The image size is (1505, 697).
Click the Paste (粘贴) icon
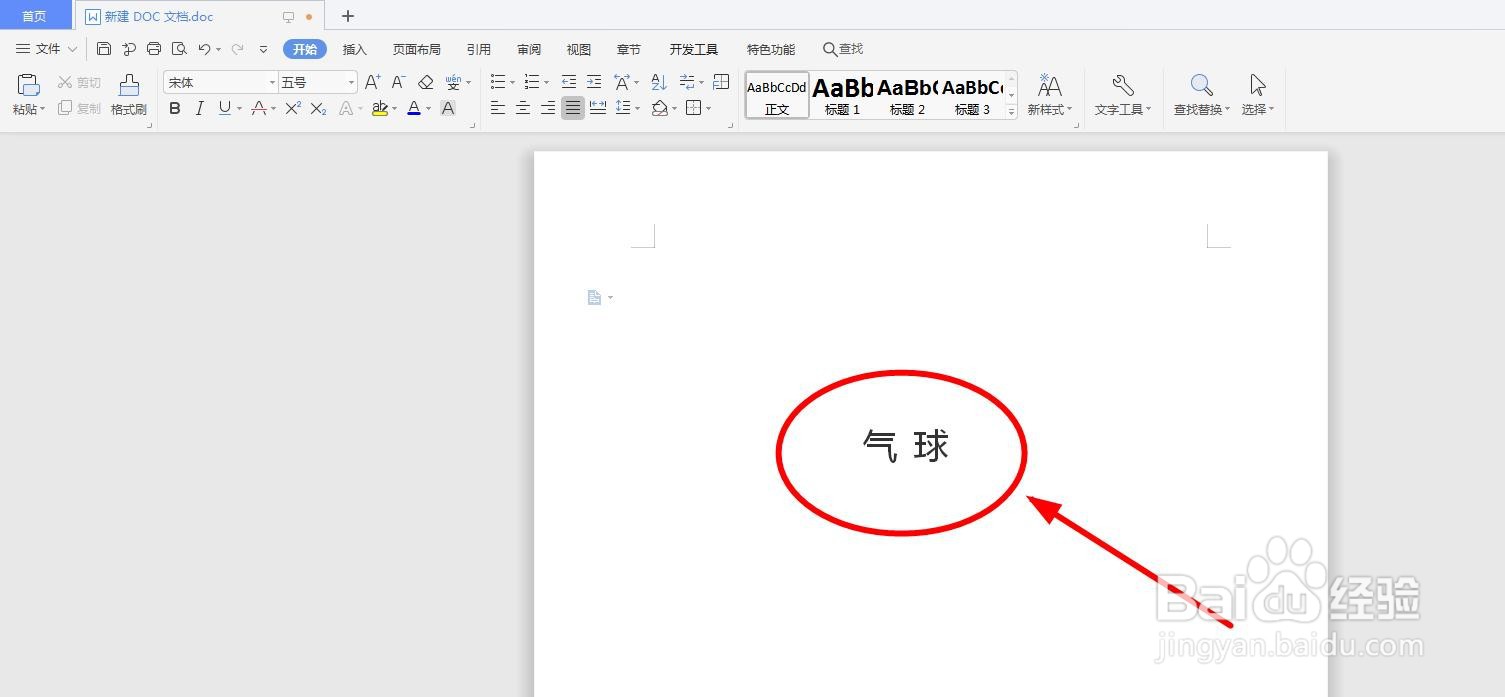27,88
